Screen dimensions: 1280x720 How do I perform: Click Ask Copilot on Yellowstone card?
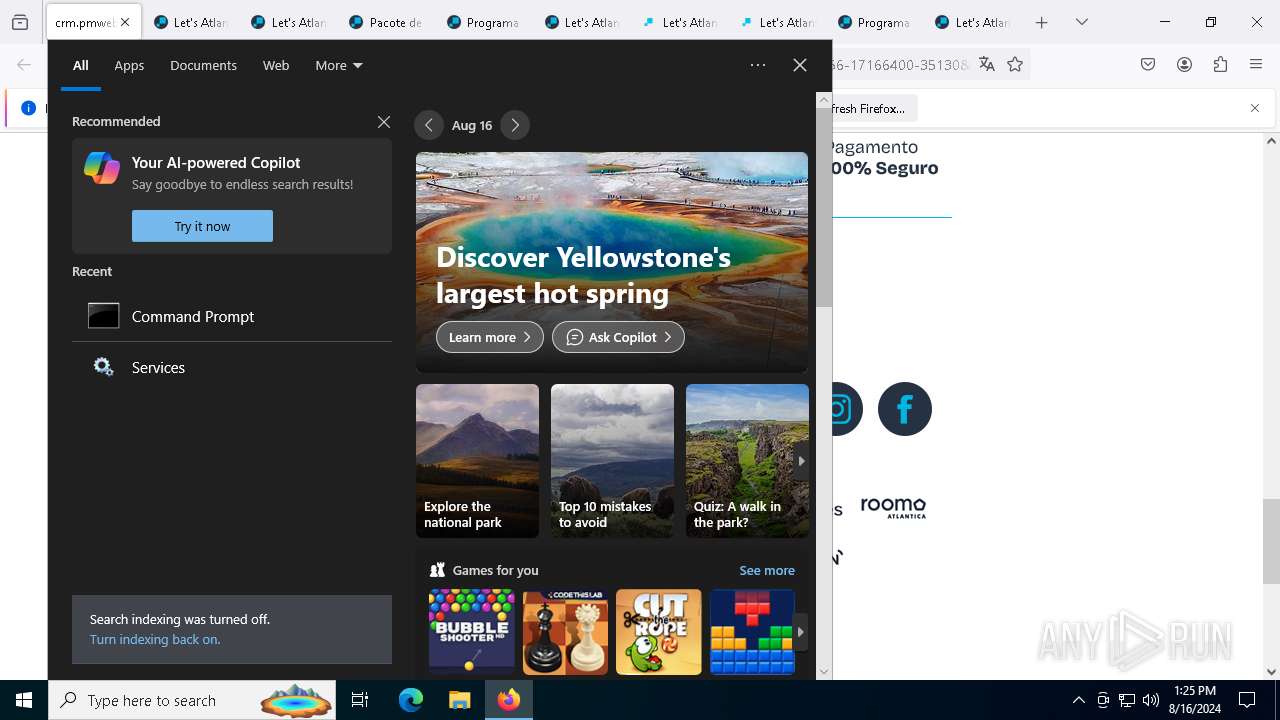click(618, 337)
